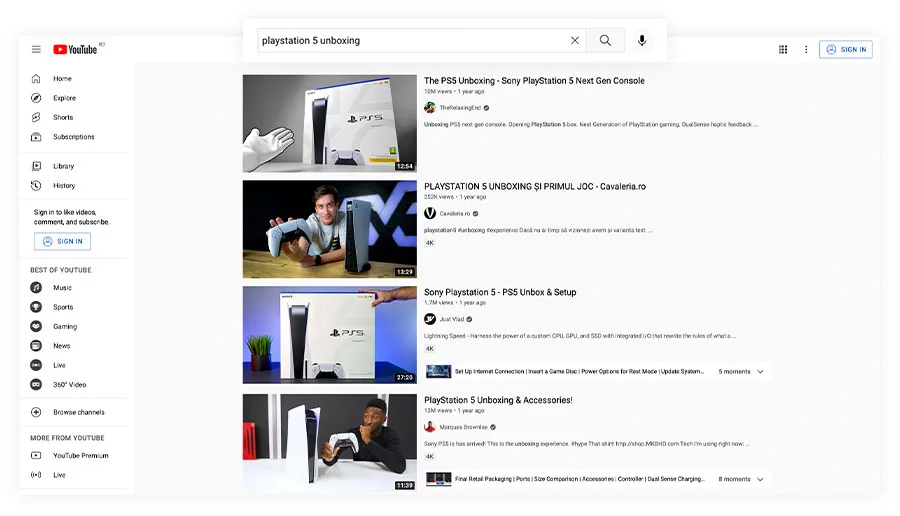
Task: Click the Gaming sidebar label
Action: point(65,326)
